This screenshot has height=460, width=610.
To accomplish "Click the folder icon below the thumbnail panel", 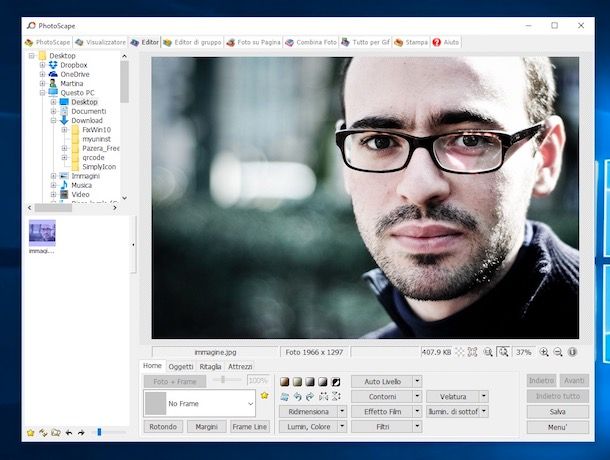I will coord(55,433).
